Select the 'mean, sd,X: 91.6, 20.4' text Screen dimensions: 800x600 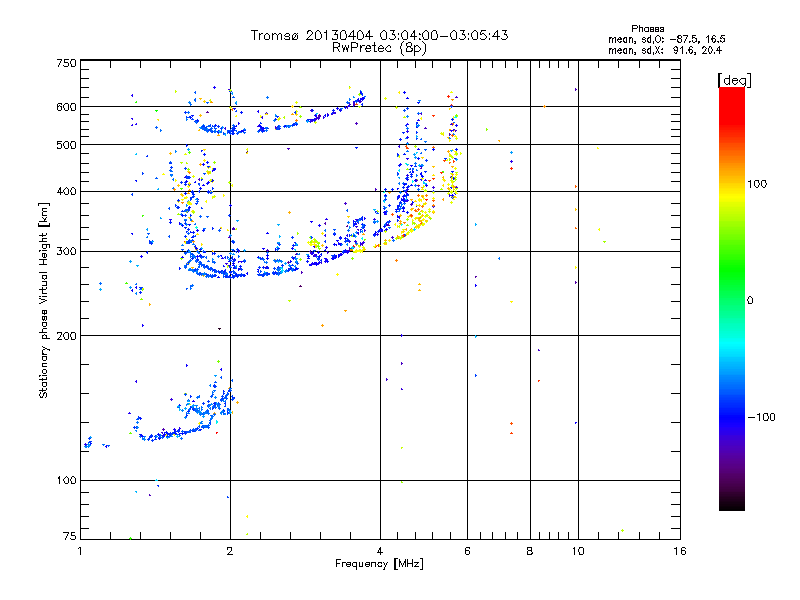tap(665, 50)
